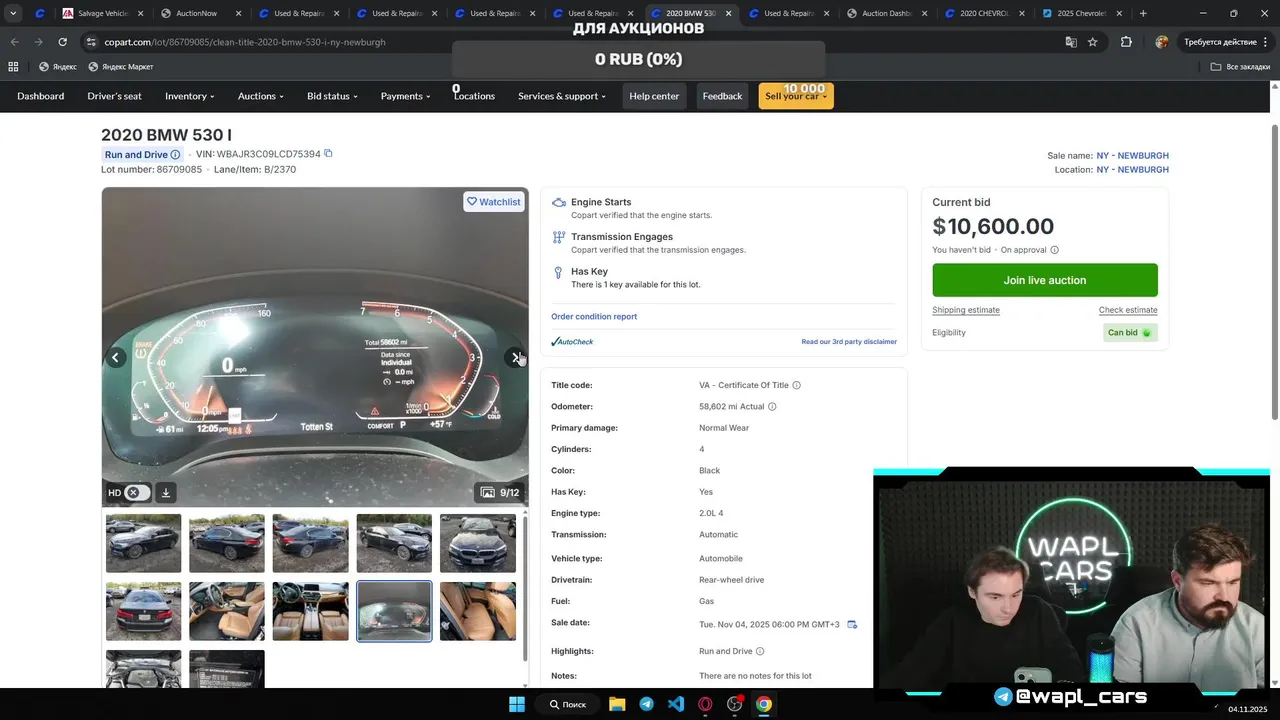Open Visual Studio Code from taskbar

point(676,704)
